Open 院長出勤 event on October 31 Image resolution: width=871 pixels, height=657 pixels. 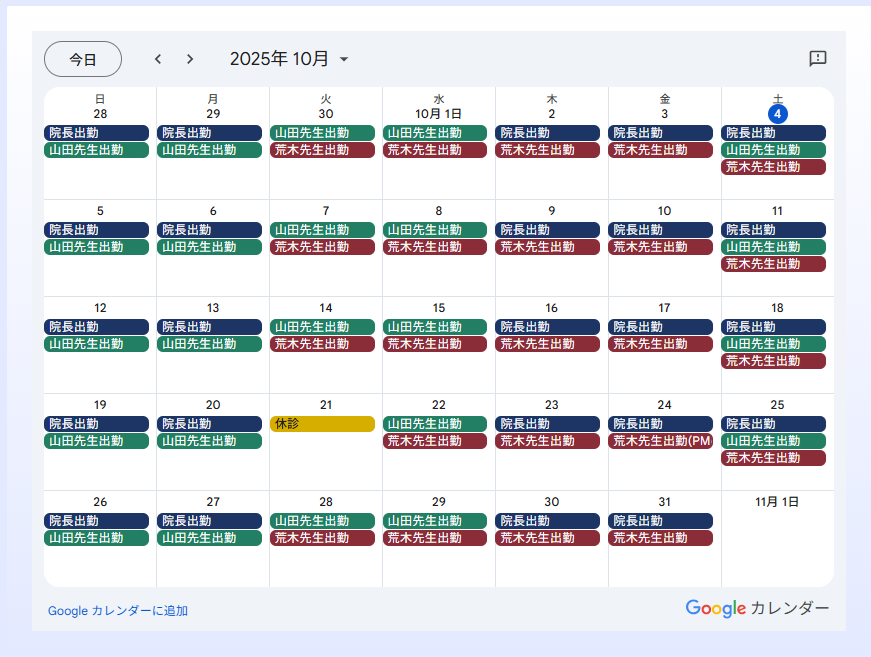tap(660, 521)
